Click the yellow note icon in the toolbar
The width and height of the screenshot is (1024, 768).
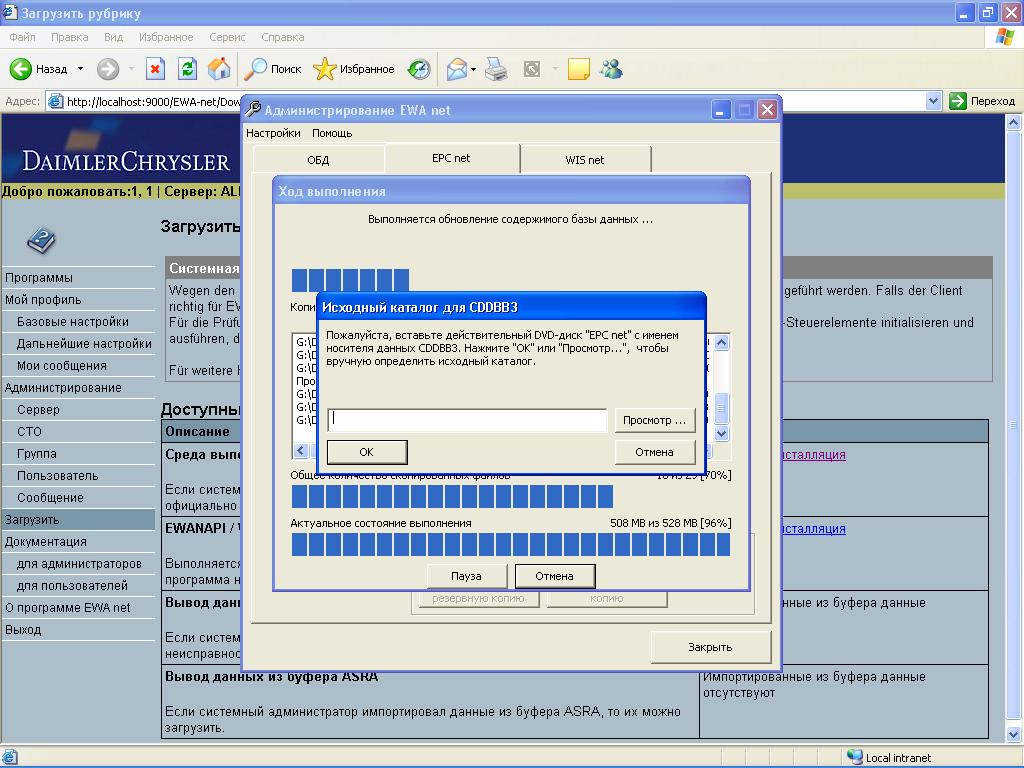point(579,69)
